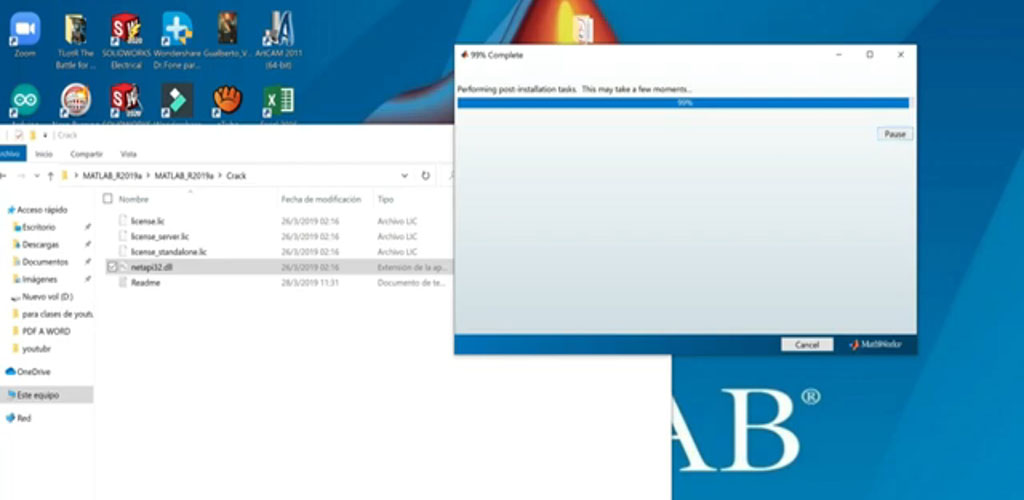1024x500 pixels.
Task: Navigate to the Crack breadcrumb segment
Action: 236,176
